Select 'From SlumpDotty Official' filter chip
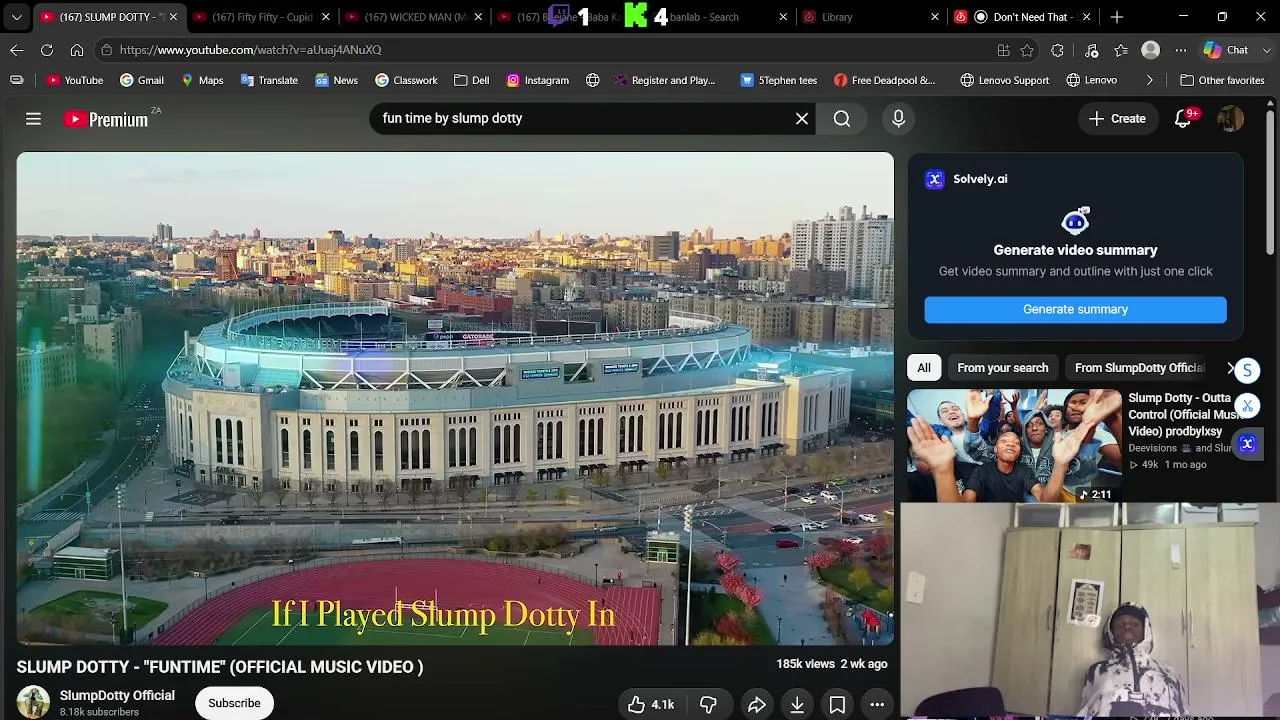 pos(1140,368)
